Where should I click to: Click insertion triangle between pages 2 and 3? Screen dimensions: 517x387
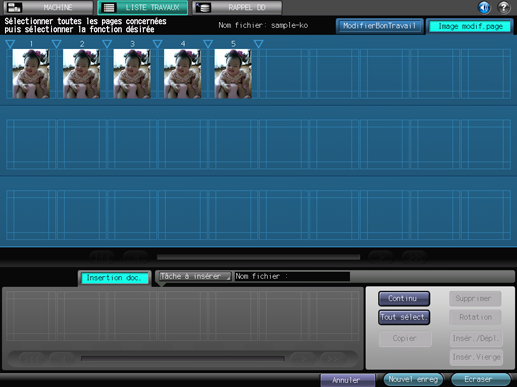click(x=107, y=44)
